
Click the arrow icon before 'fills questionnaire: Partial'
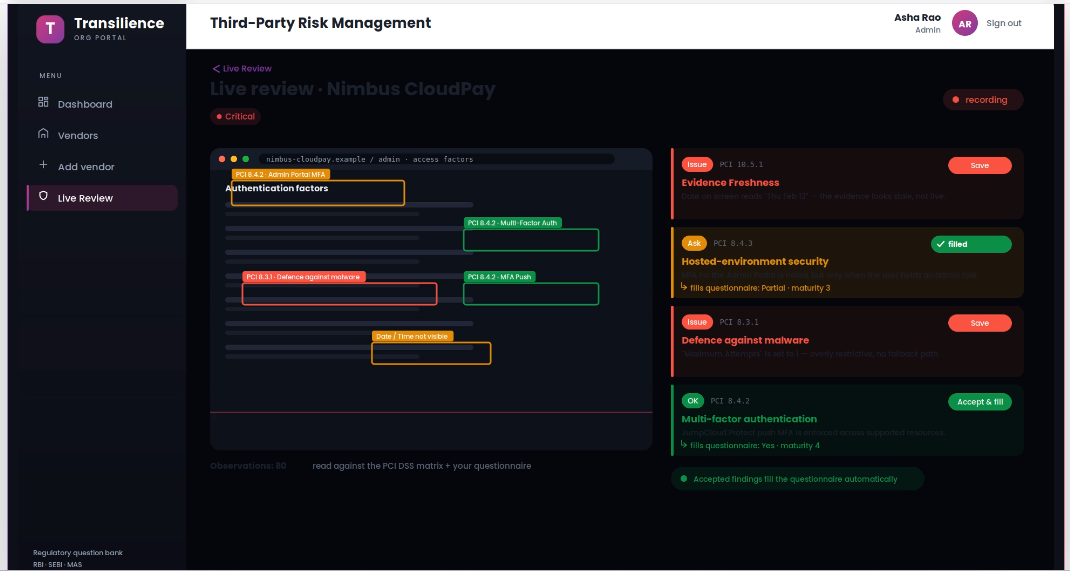coord(684,287)
